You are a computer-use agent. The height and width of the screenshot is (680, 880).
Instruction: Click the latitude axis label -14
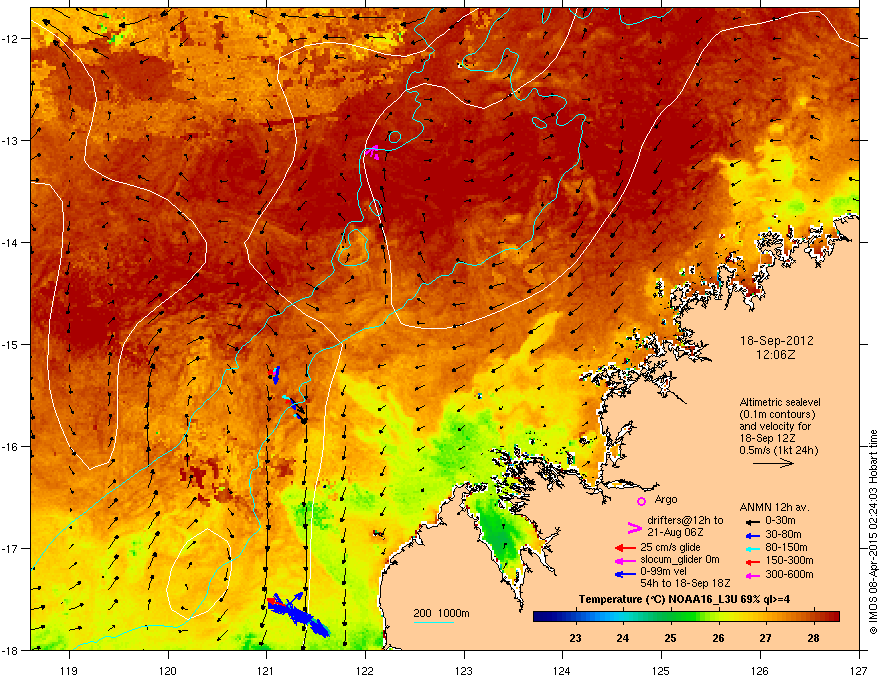10,242
